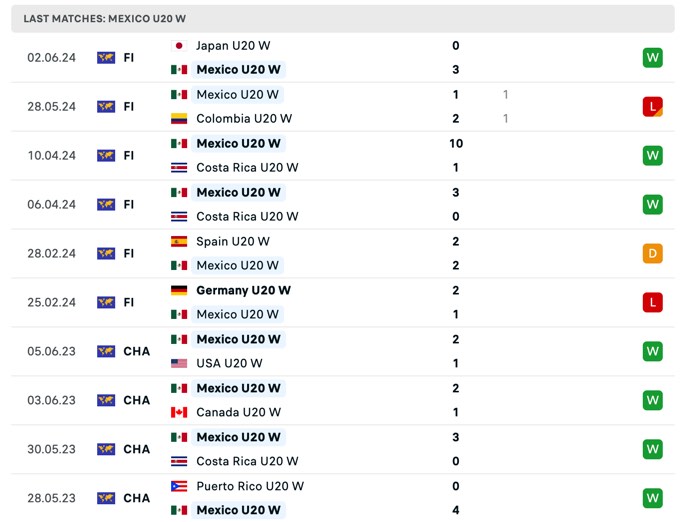The width and height of the screenshot is (684, 522).
Task: Click the Germany flag icon
Action: pyautogui.click(x=179, y=290)
